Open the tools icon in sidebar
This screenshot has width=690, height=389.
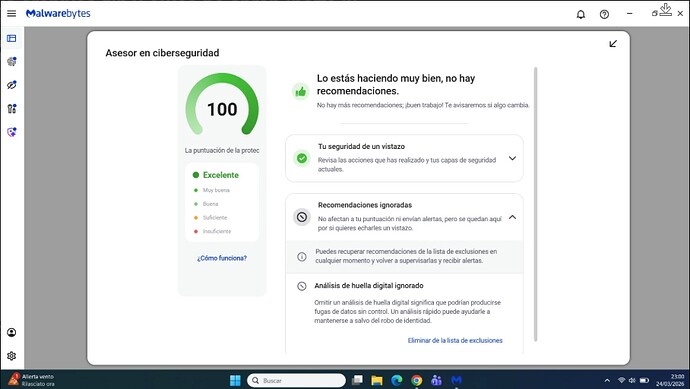point(12,109)
